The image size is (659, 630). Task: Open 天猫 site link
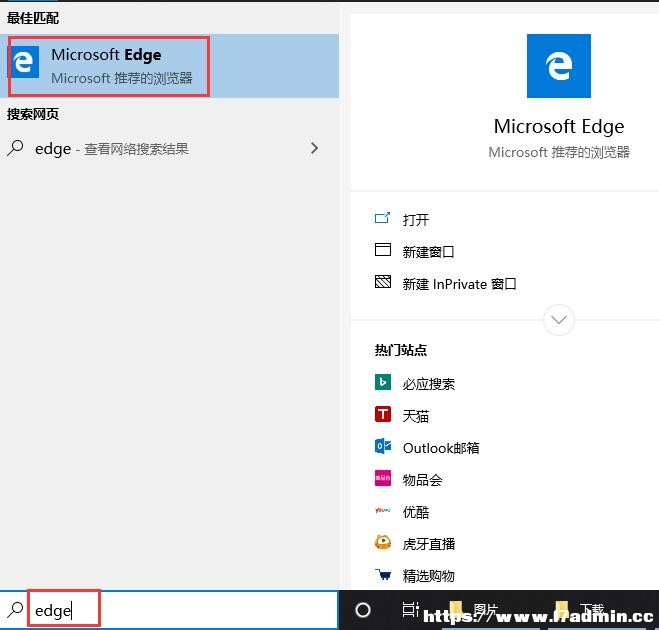(416, 416)
